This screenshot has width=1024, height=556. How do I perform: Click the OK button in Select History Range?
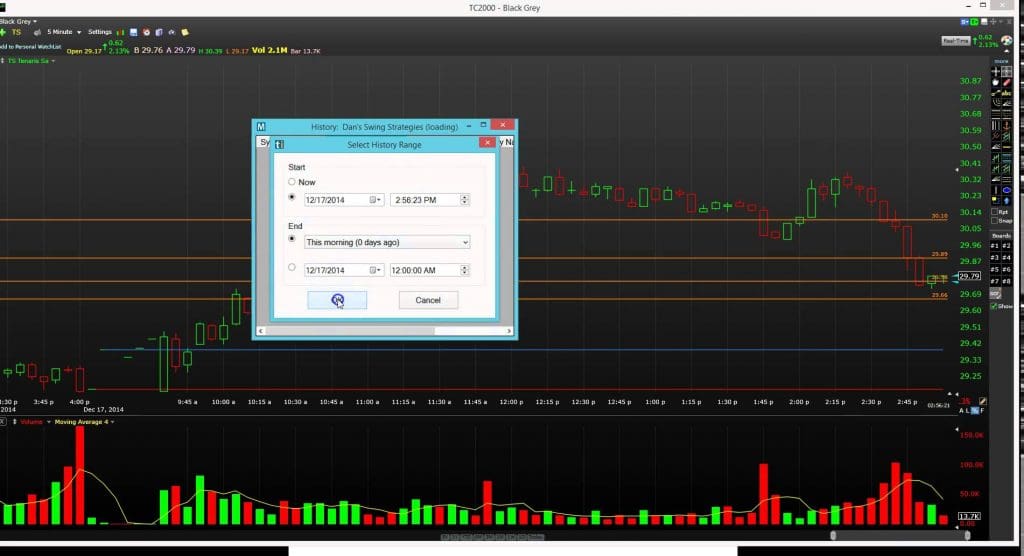[337, 300]
